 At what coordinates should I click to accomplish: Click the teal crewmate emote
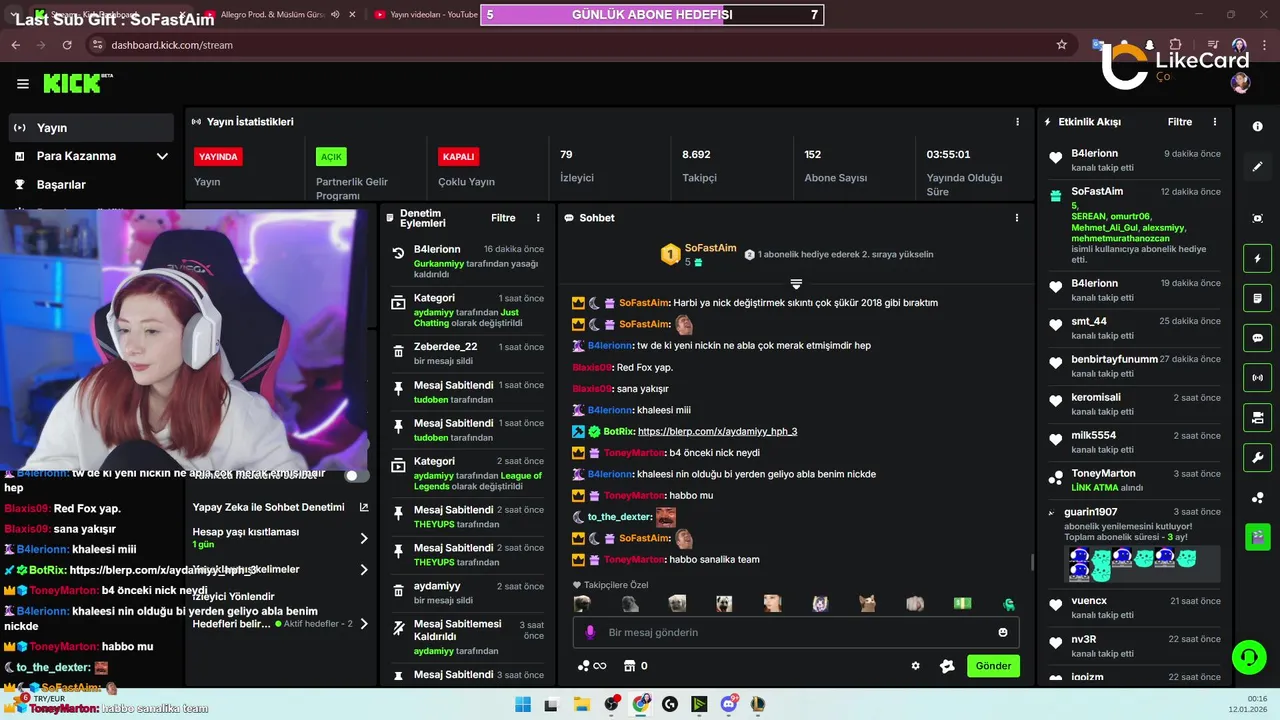coord(1009,604)
